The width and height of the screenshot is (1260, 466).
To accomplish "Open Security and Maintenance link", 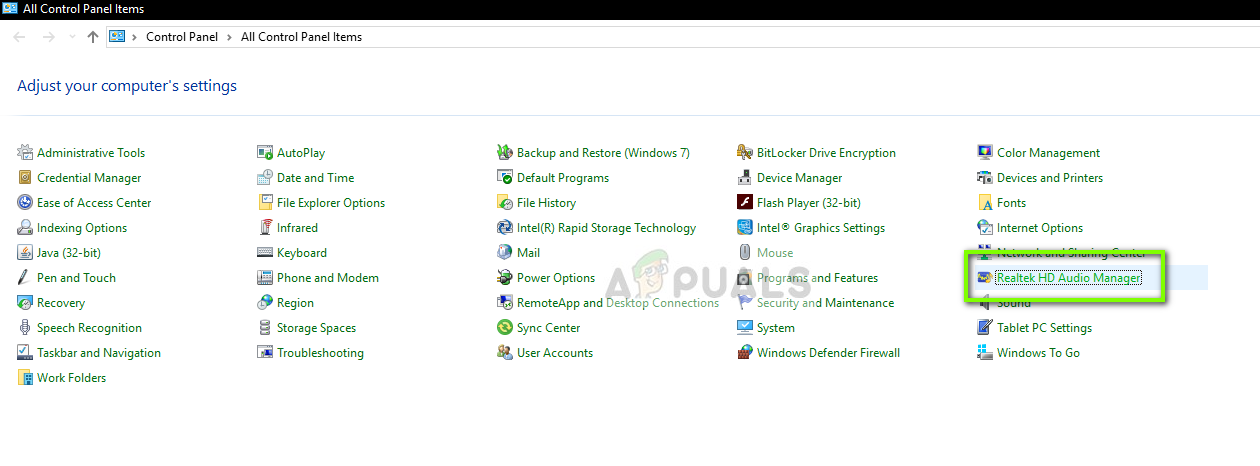I will (825, 302).
